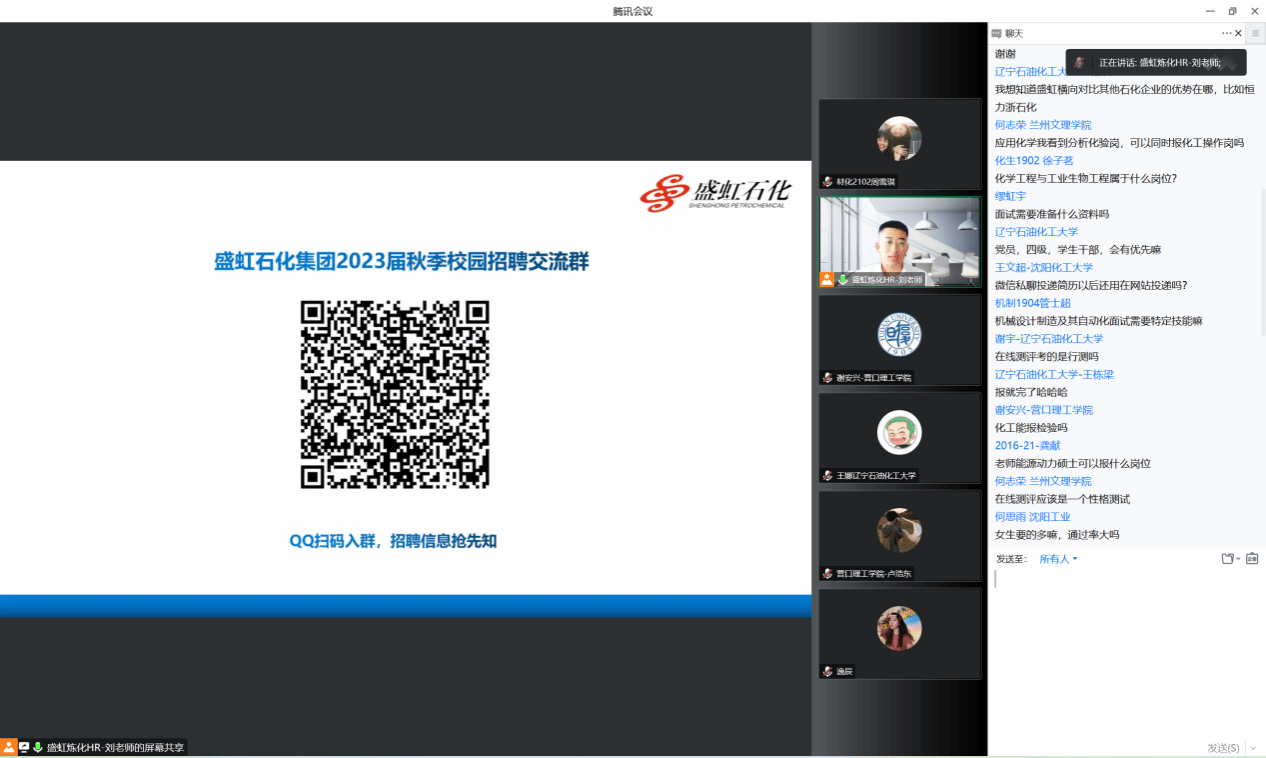Screen dimensions: 1266x758
Task: Select the 王娜辽宁石油化工大学 participant tile
Action: (900, 438)
